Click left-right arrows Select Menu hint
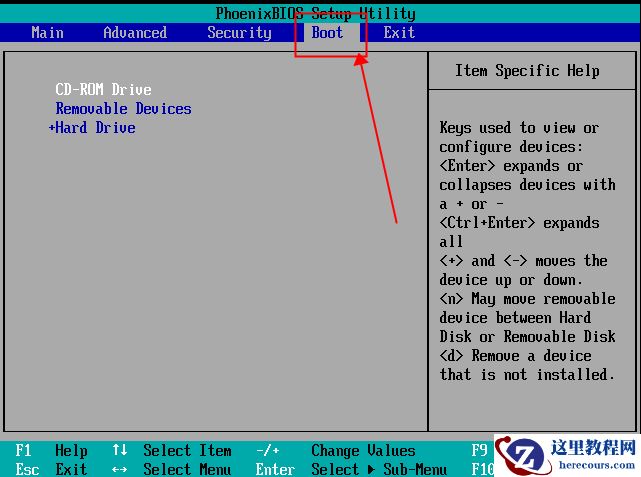Screen dimensions: 641x477 pos(172,469)
